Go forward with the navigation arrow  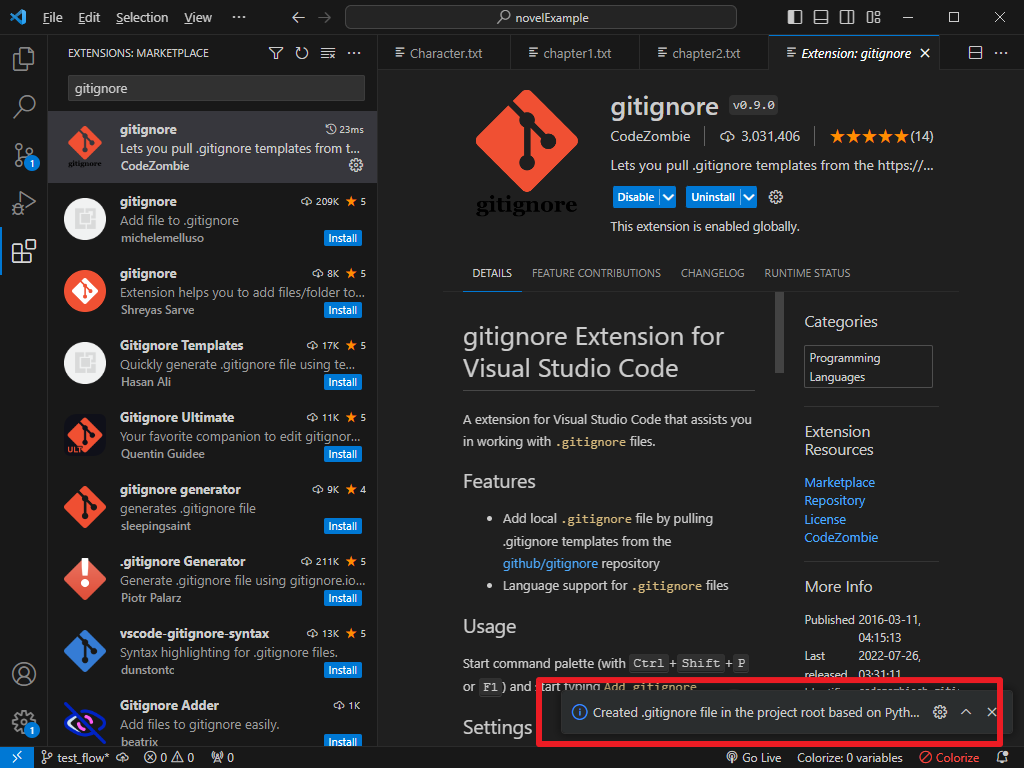325,18
